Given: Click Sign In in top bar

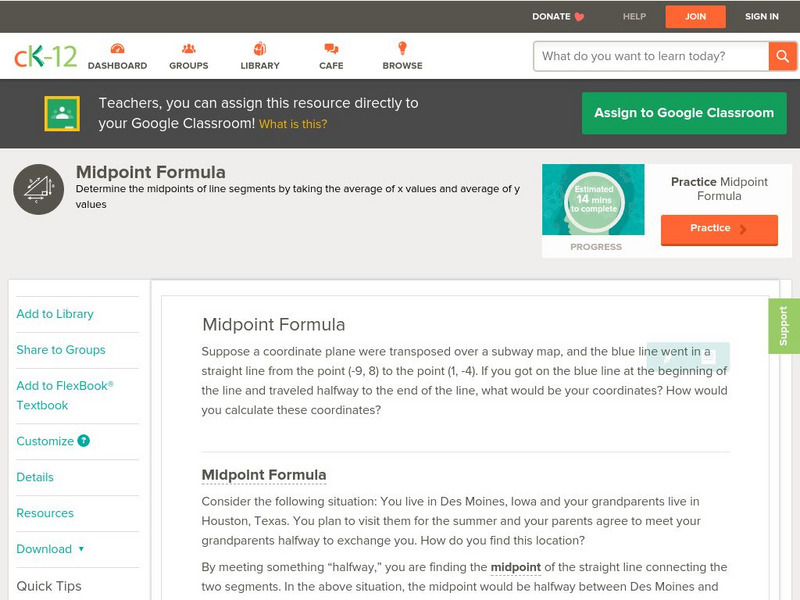Looking at the screenshot, I should pyautogui.click(x=762, y=16).
